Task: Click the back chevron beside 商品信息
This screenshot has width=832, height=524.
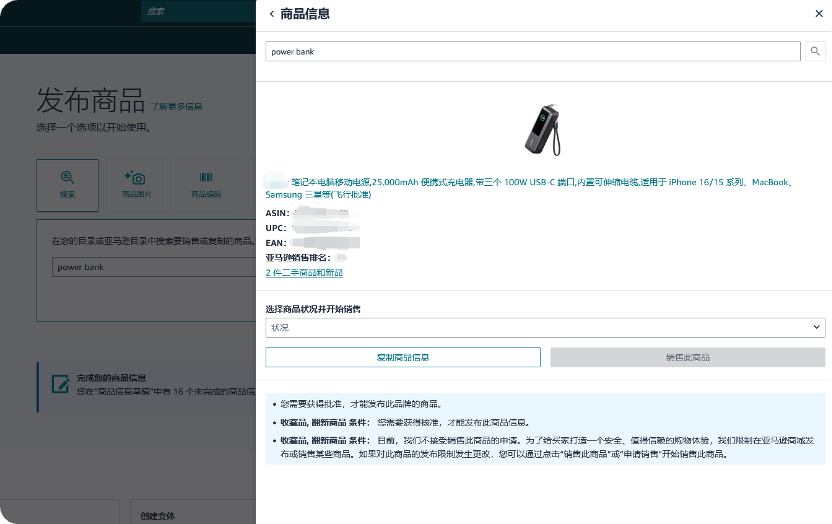Action: pos(272,14)
